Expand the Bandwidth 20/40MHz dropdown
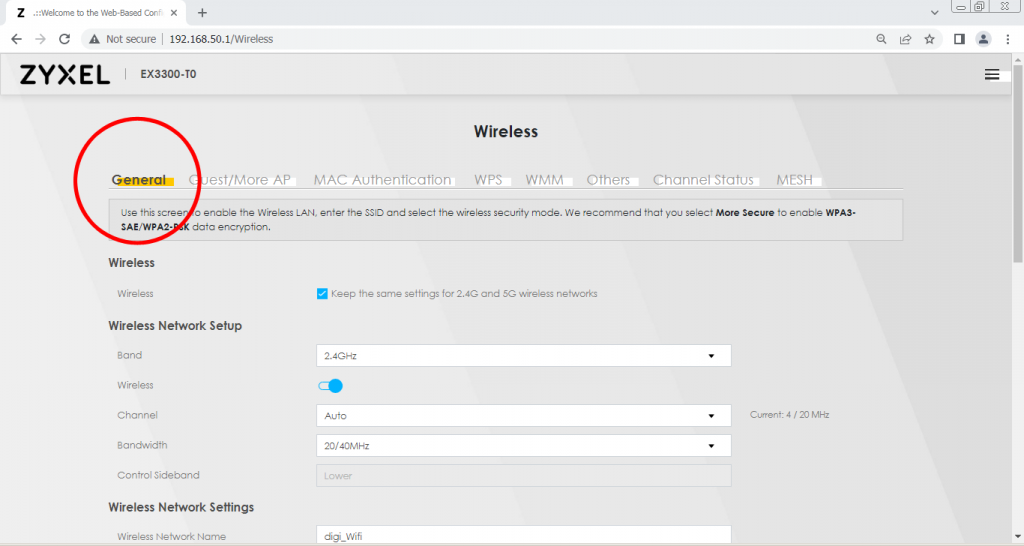This screenshot has height=546, width=1024. pos(523,446)
